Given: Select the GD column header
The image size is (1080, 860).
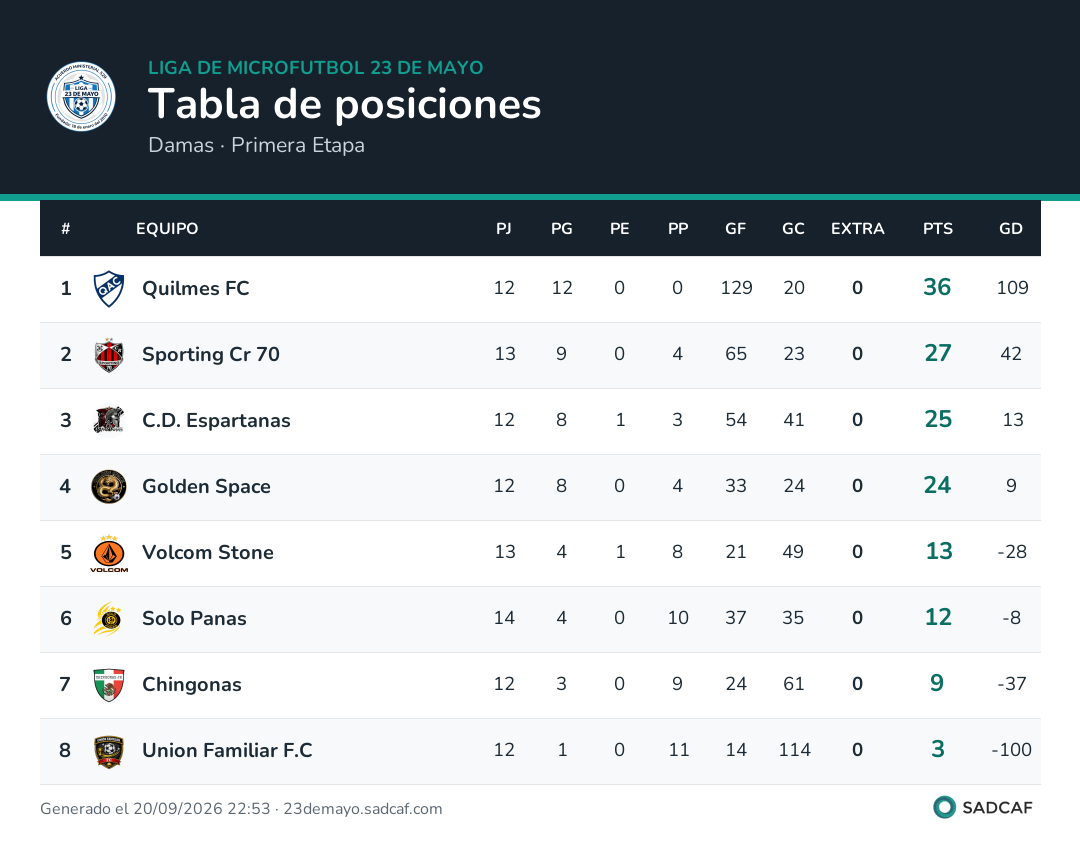Looking at the screenshot, I should pos(1010,229).
